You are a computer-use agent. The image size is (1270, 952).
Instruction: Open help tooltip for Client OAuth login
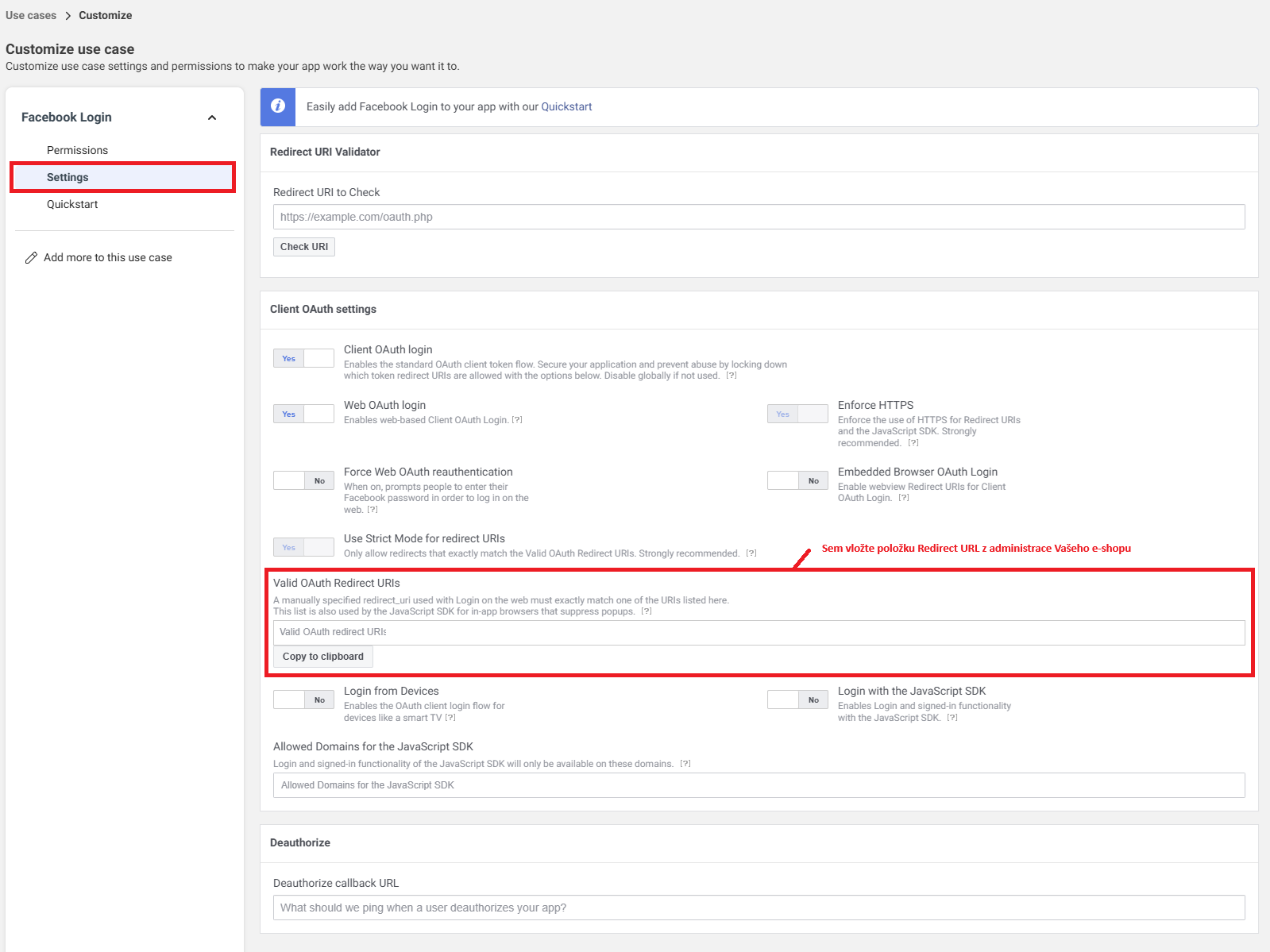pos(732,376)
